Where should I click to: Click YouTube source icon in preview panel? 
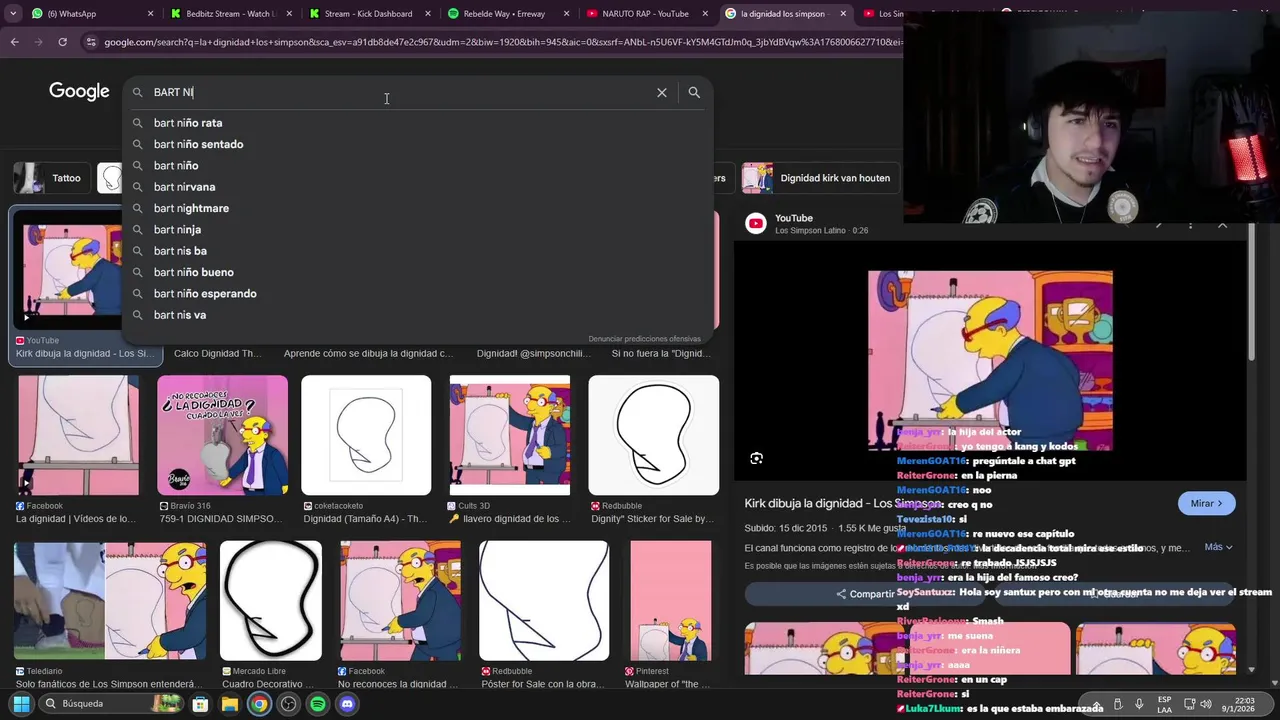(x=756, y=224)
